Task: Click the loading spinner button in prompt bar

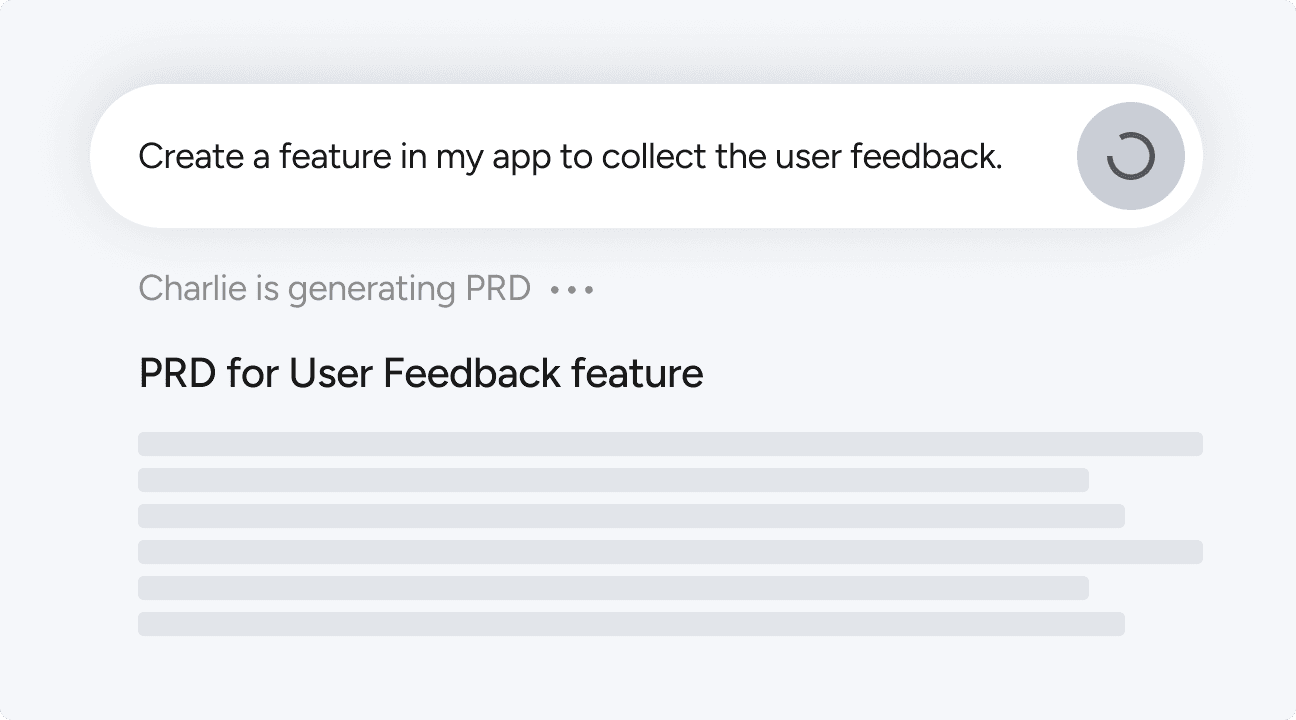Action: click(1131, 156)
